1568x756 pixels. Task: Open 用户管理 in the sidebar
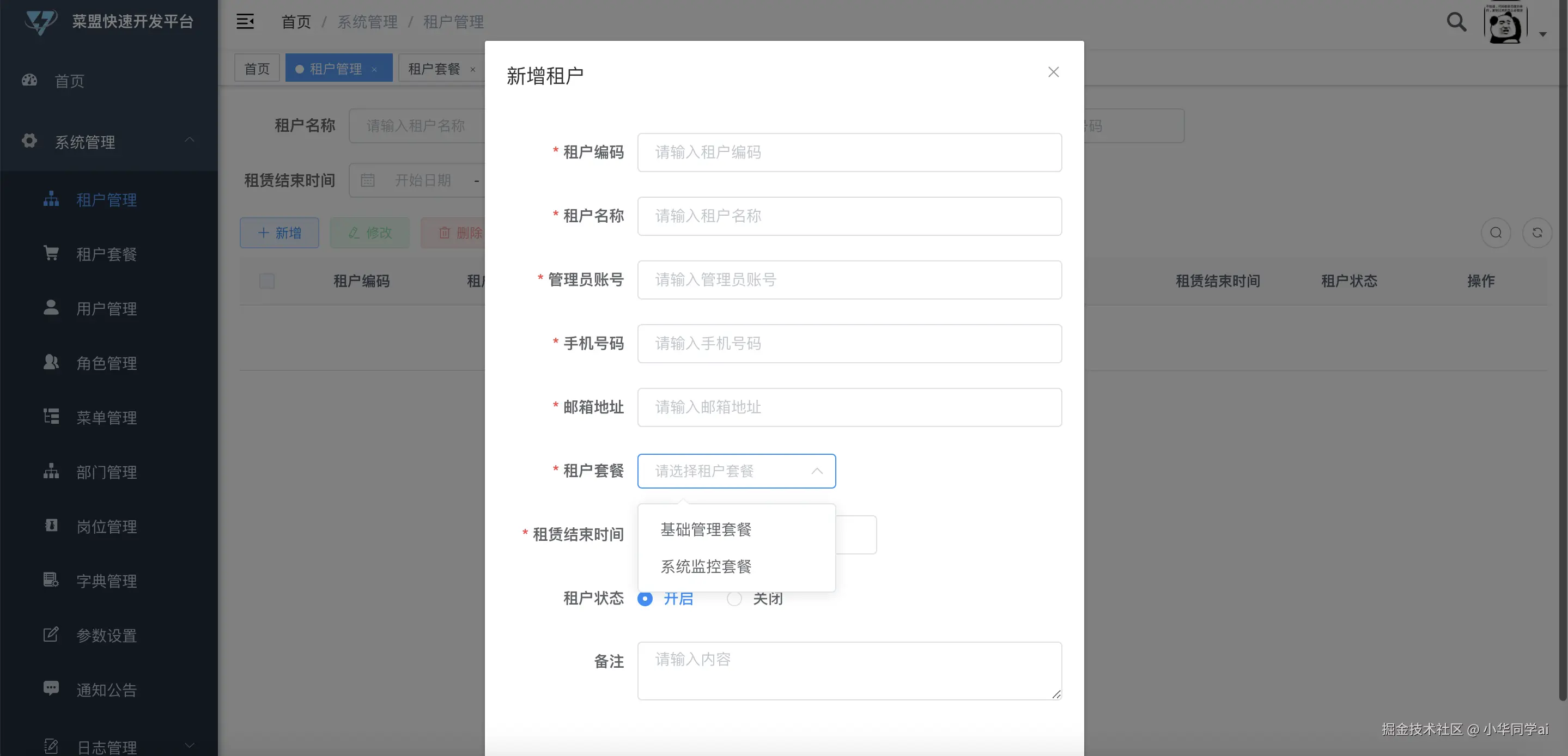pyautogui.click(x=107, y=309)
